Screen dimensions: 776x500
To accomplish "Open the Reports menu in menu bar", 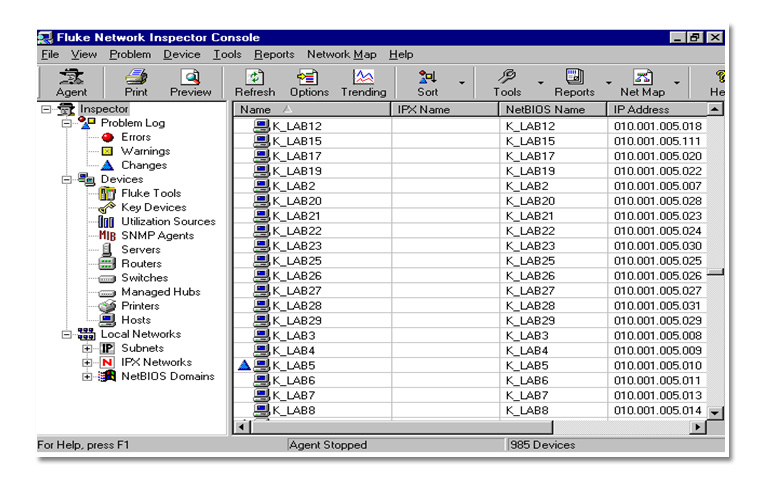I will tap(274, 54).
